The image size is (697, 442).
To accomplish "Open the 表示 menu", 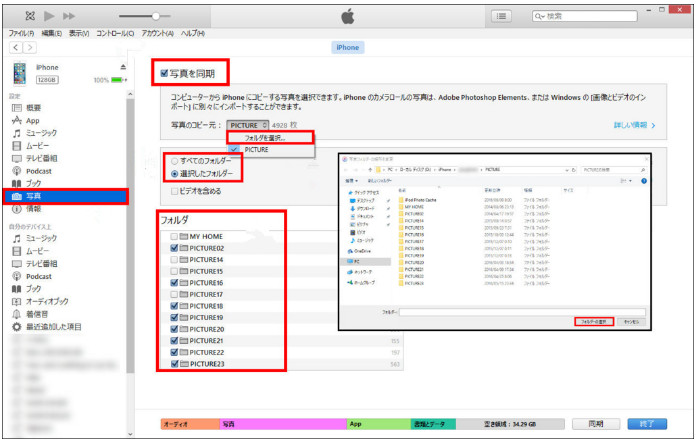I will pyautogui.click(x=79, y=33).
